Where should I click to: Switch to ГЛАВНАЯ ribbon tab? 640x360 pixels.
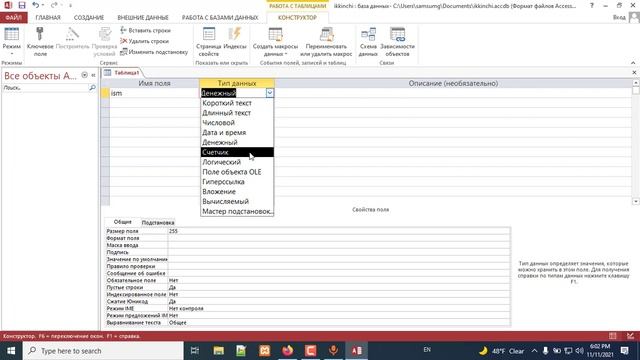click(48, 18)
